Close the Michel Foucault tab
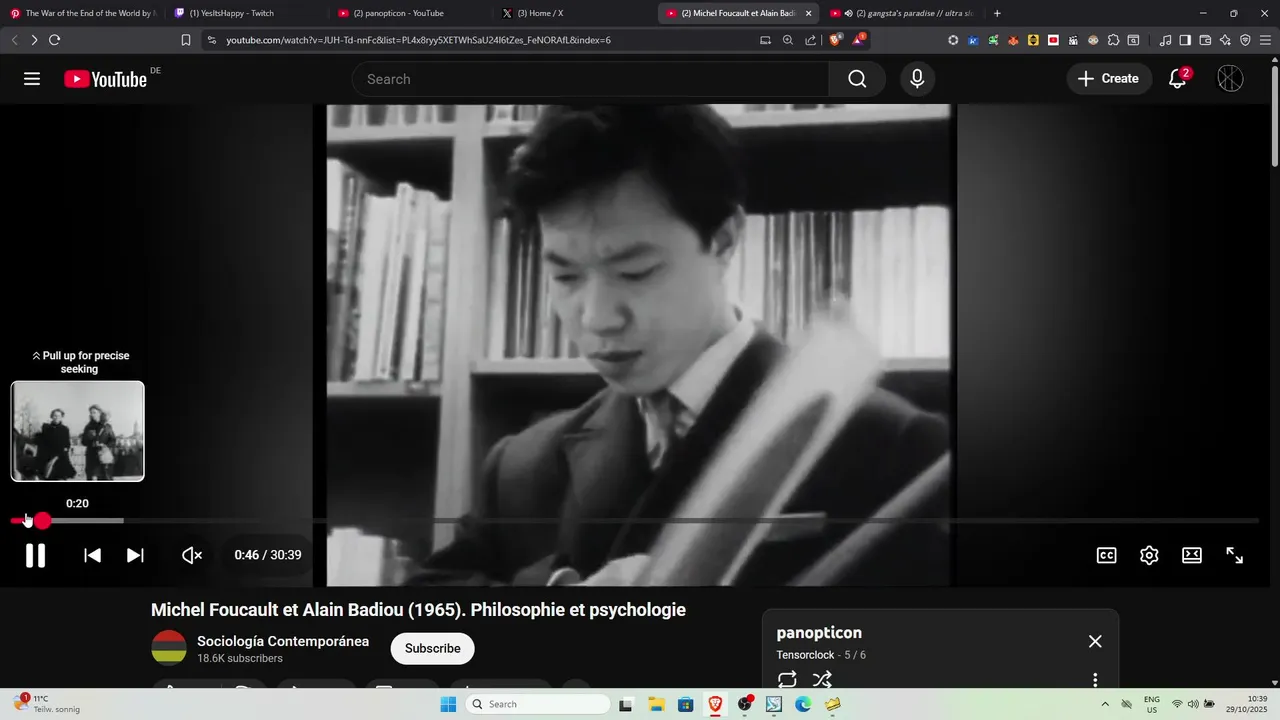The width and height of the screenshot is (1280, 720). (x=808, y=13)
